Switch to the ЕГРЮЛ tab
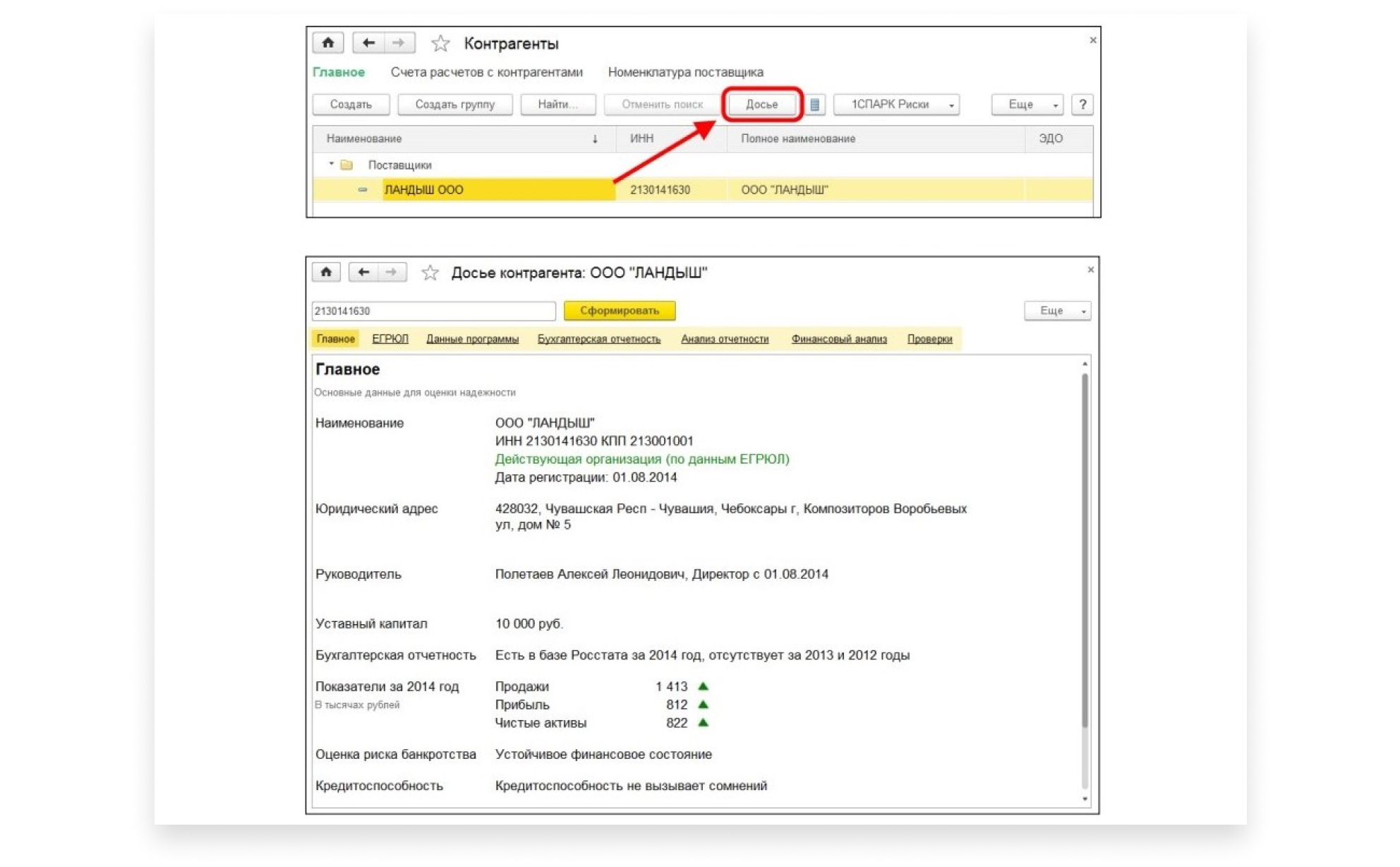The image size is (1400, 867). [390, 339]
